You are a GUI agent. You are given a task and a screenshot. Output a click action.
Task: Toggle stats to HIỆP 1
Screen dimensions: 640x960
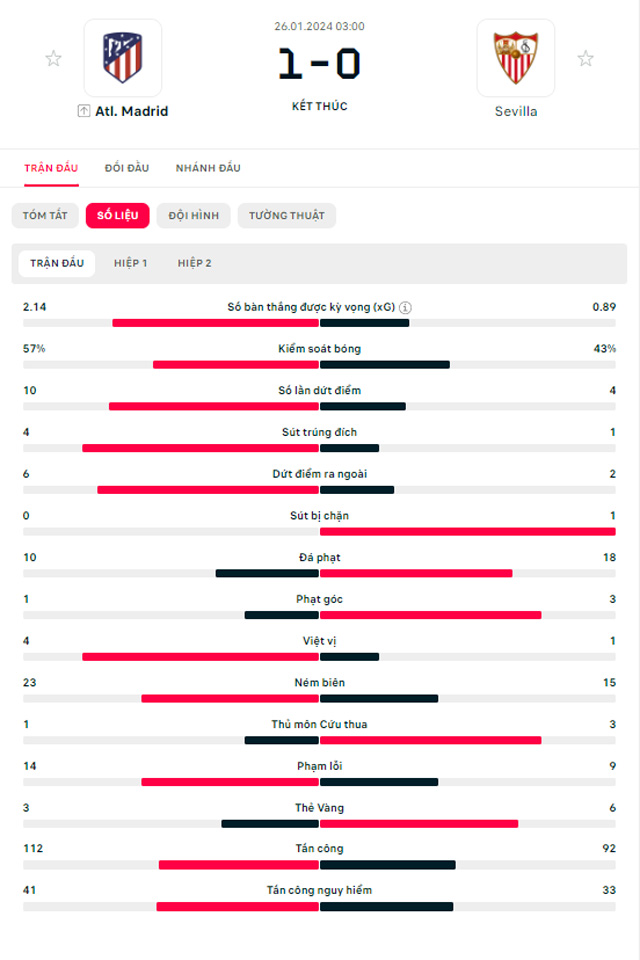pyautogui.click(x=131, y=263)
